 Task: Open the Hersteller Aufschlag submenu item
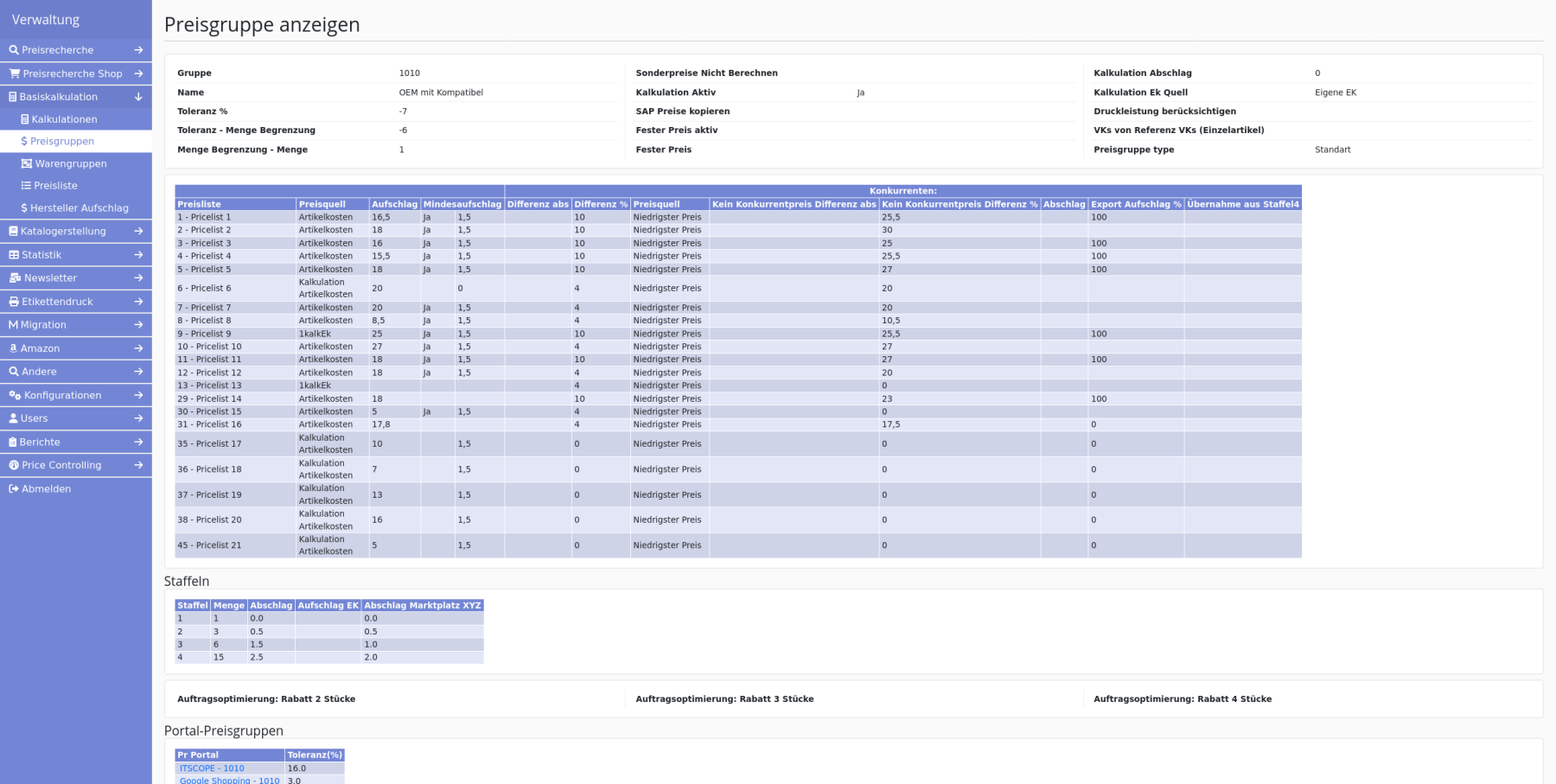tap(76, 208)
